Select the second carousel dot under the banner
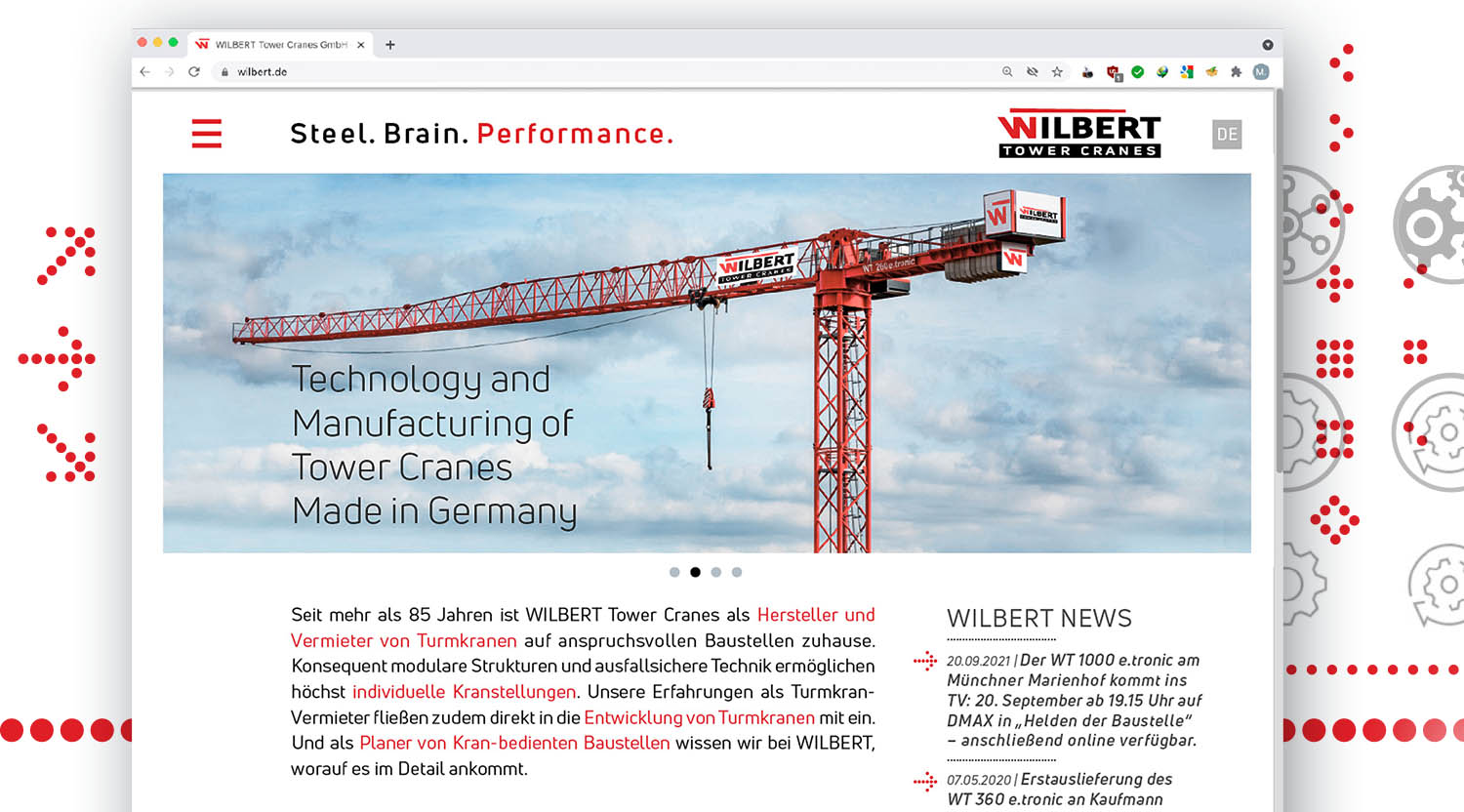 click(695, 572)
